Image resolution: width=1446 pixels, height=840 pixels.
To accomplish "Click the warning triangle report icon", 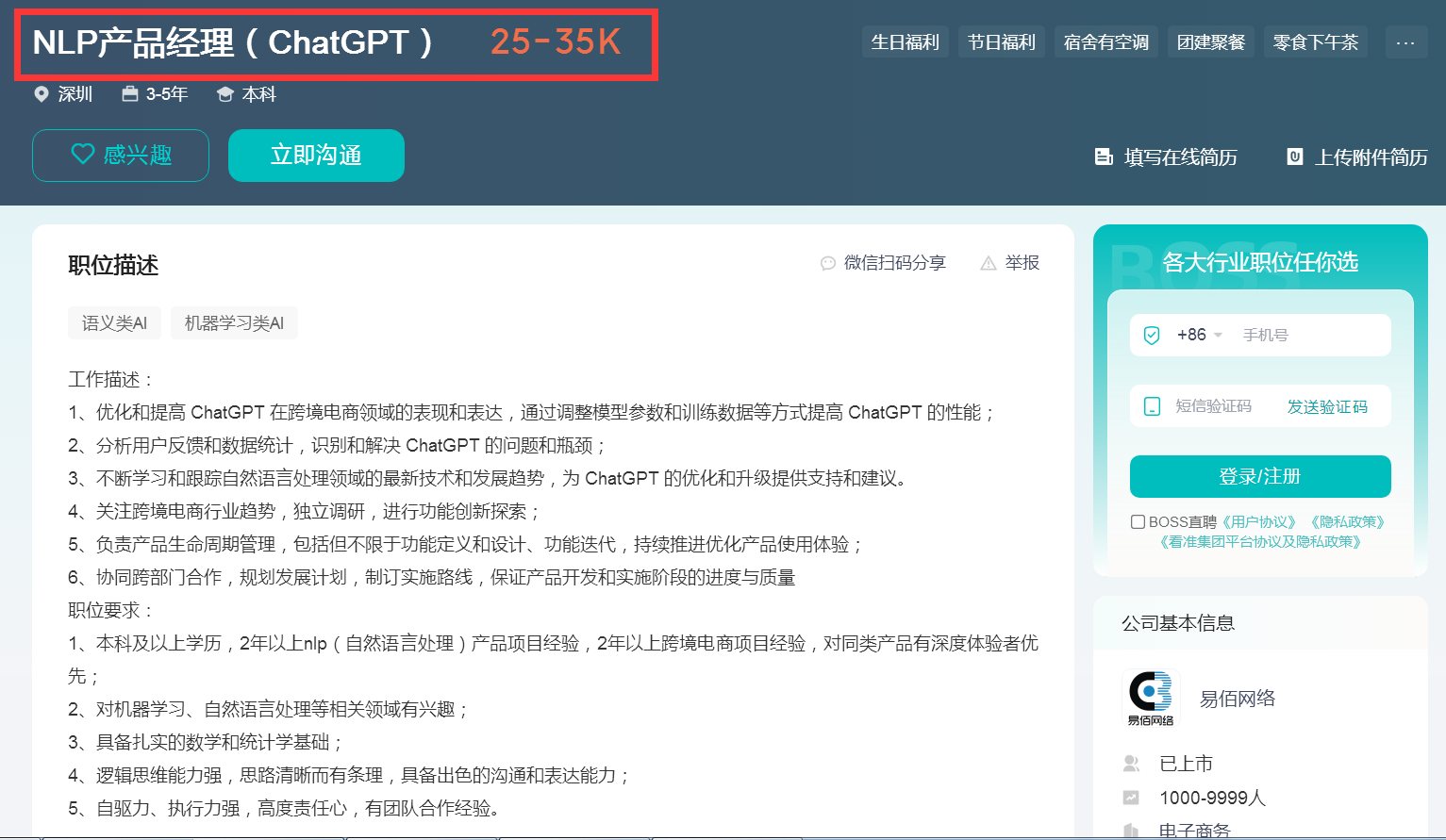I will click(989, 263).
